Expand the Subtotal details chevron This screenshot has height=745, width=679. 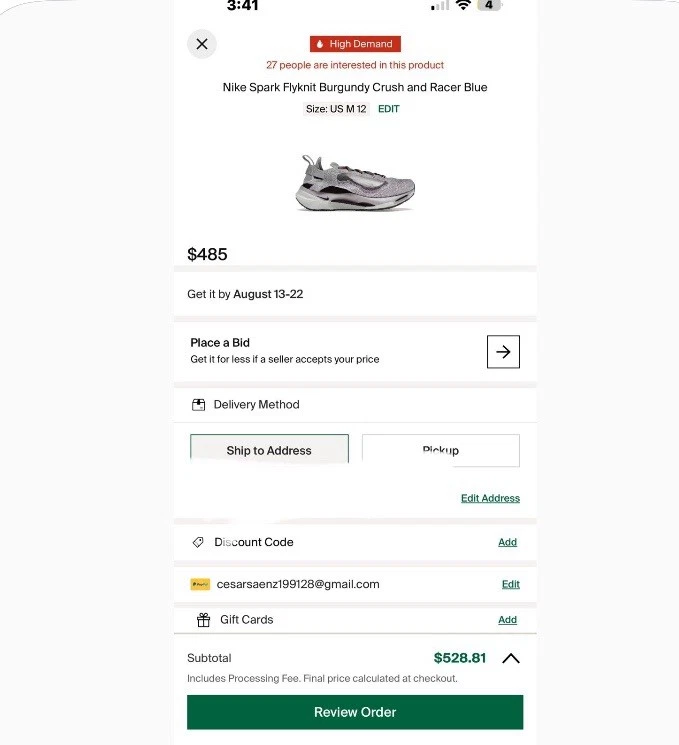[x=510, y=658]
